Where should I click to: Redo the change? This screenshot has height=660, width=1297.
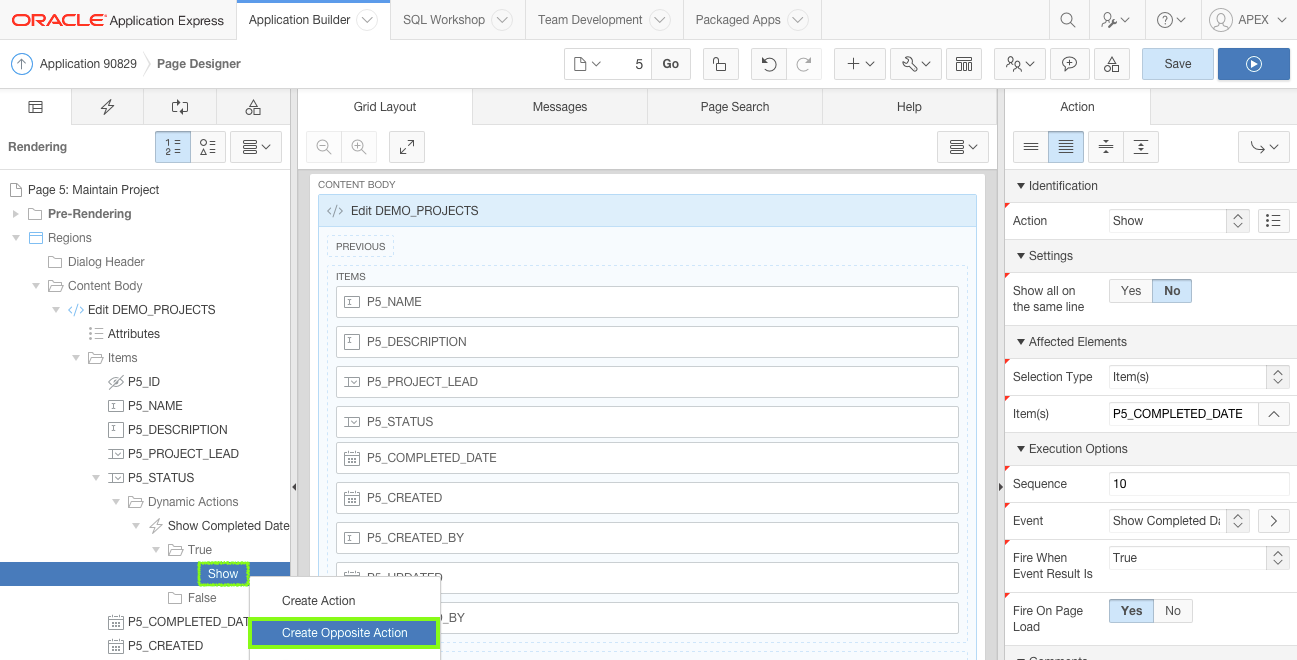[803, 64]
